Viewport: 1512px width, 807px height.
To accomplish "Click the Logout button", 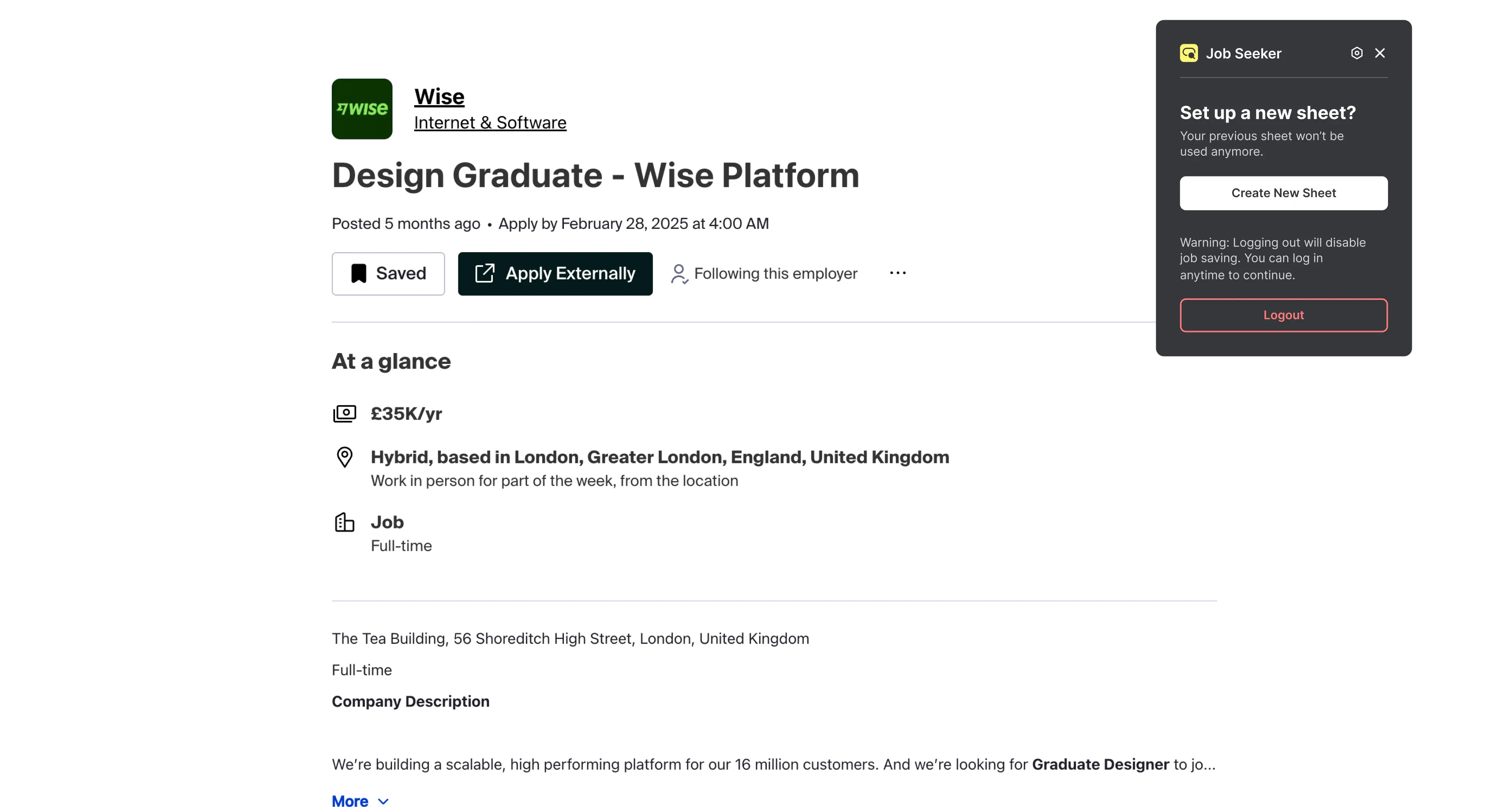I will [1283, 315].
